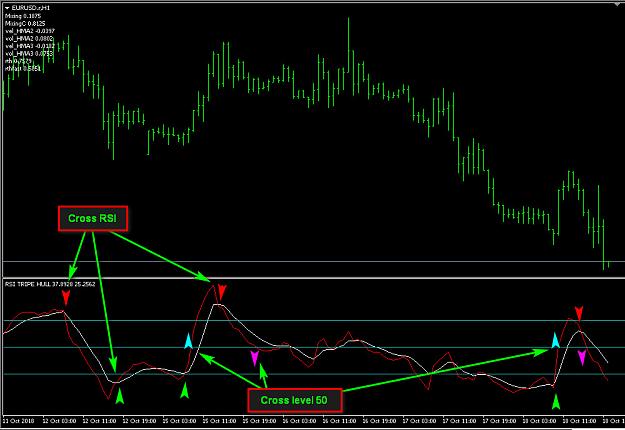
Task: Click the EURUSD H1 chart title
Action: (x=31, y=8)
